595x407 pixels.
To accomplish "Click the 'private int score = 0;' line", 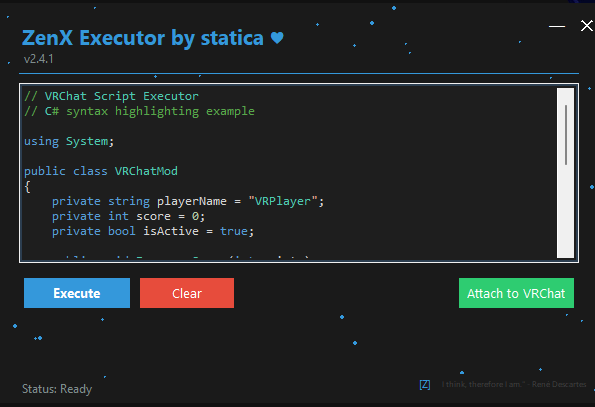I will pyautogui.click(x=128, y=216).
